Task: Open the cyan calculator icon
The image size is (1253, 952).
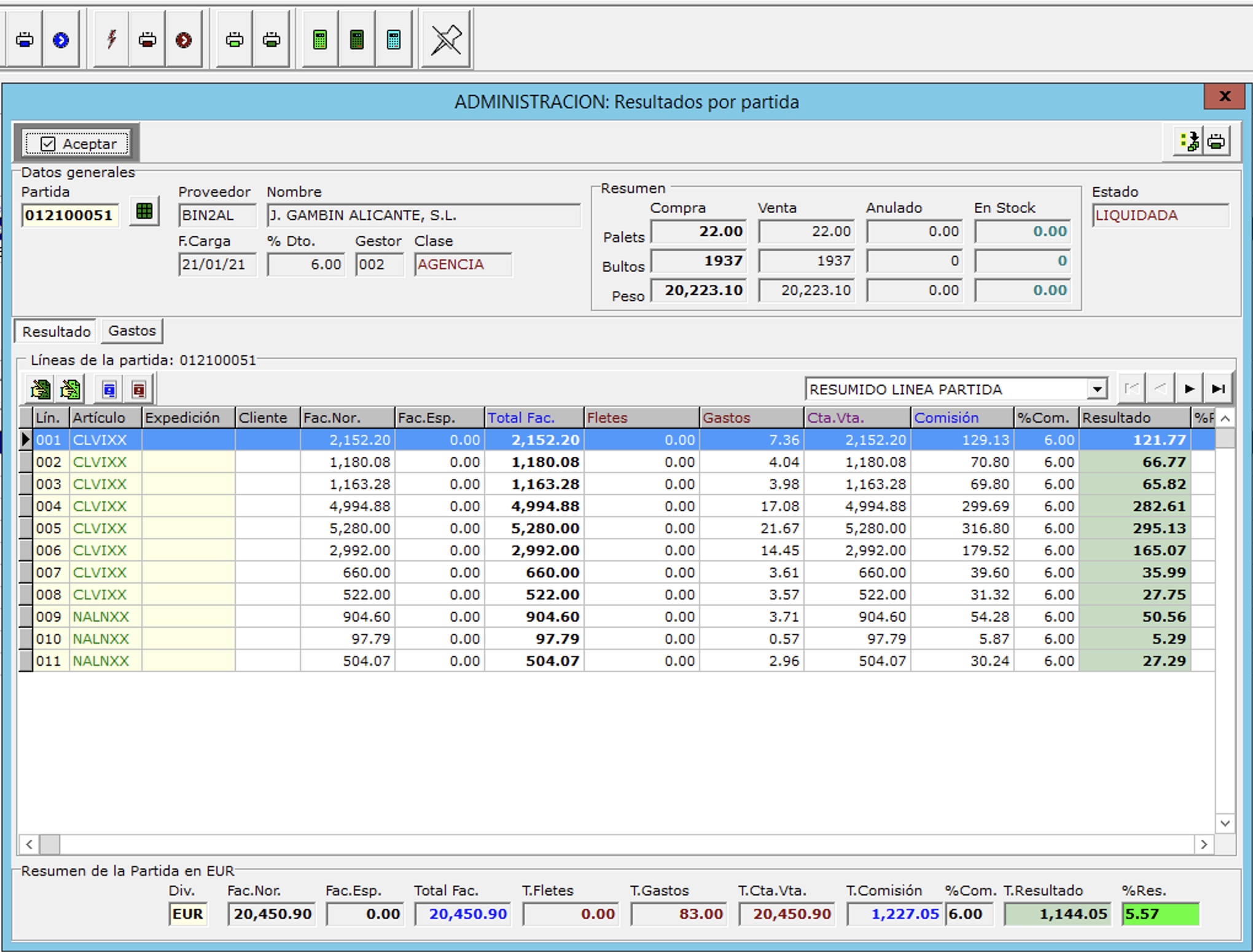Action: tap(394, 40)
